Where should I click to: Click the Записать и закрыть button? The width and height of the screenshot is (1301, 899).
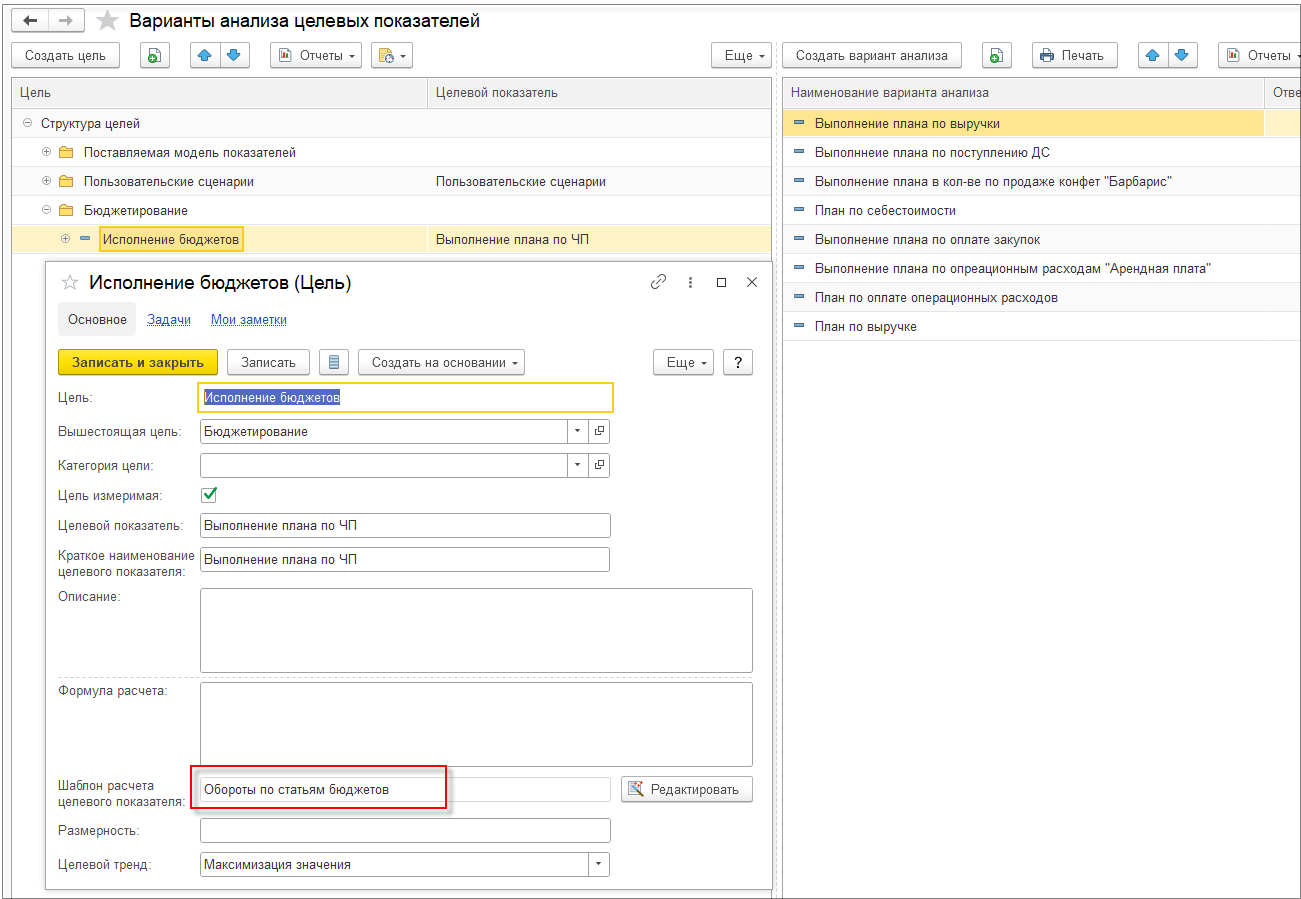137,362
